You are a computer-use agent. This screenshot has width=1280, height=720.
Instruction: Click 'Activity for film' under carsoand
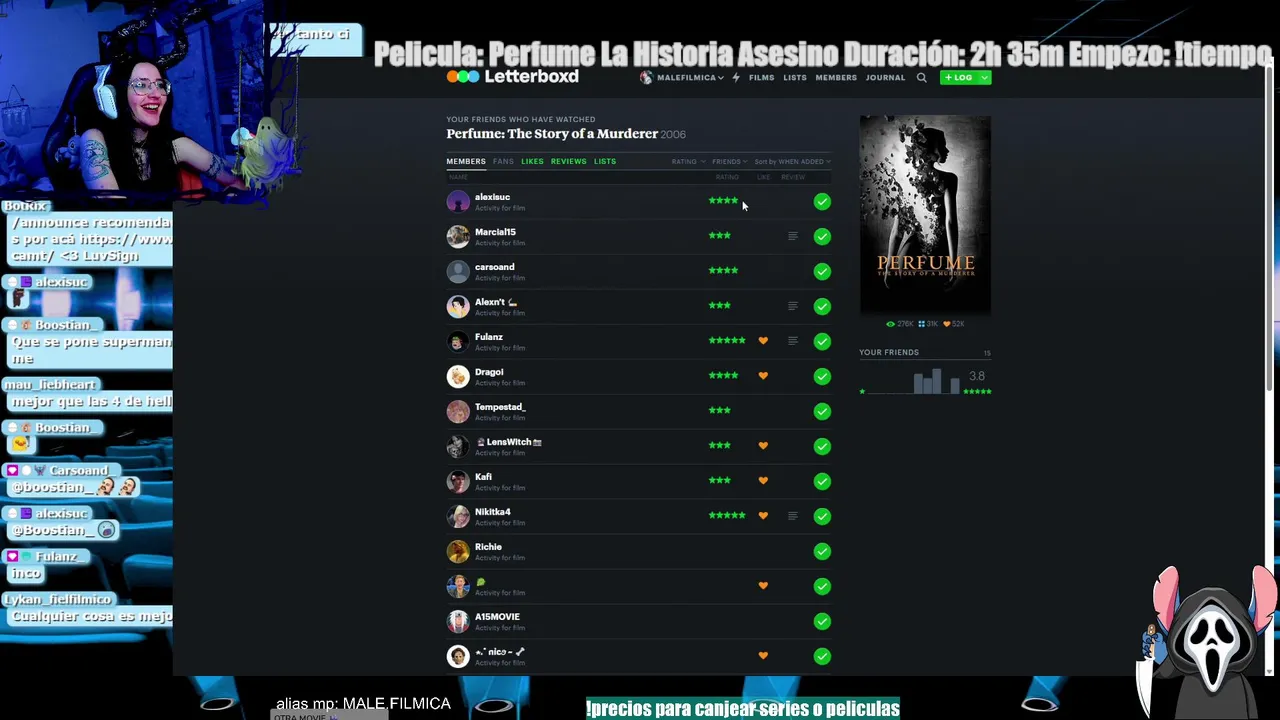pos(500,278)
